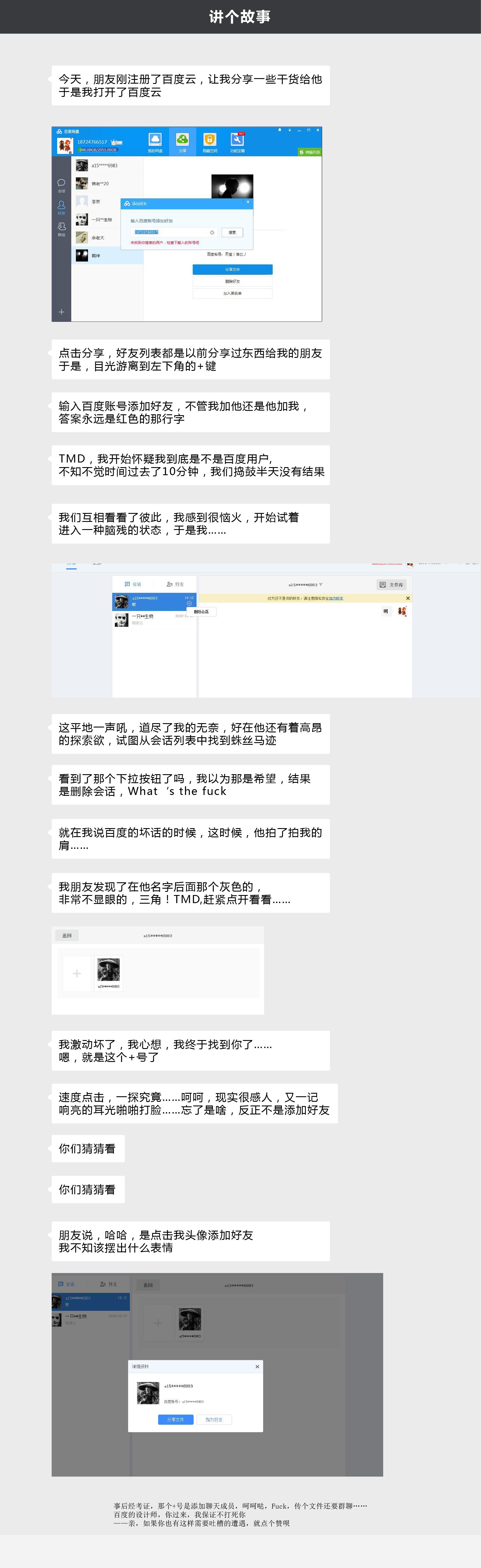The height and width of the screenshot is (1568, 481).
Task: Click the 240.08GB/2053.00GB storage bar
Action: coord(98,150)
